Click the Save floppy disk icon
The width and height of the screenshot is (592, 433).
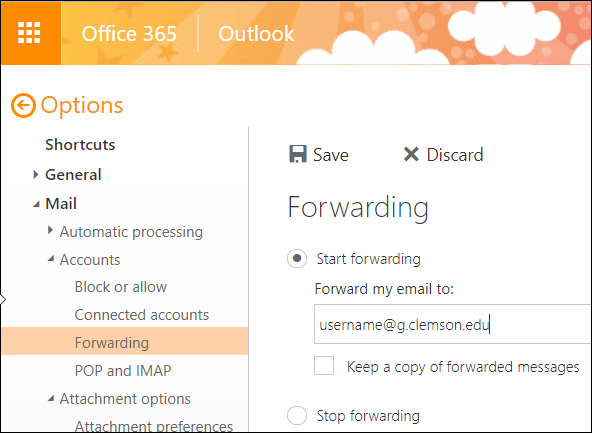[298, 154]
